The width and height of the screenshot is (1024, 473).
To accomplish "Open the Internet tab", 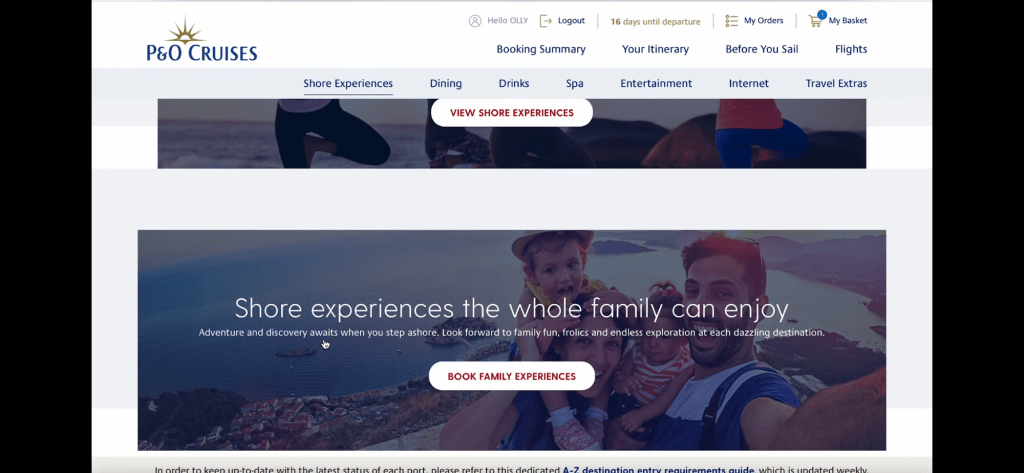I will 748,84.
